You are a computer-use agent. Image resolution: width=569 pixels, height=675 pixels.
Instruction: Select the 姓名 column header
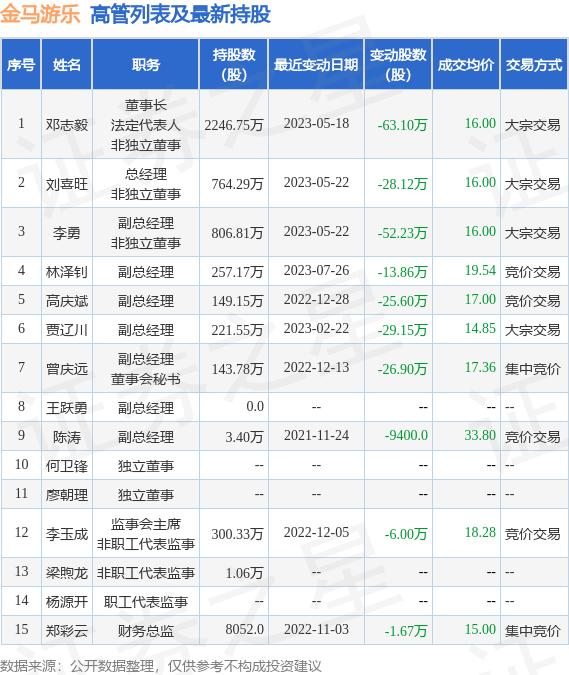(x=67, y=65)
